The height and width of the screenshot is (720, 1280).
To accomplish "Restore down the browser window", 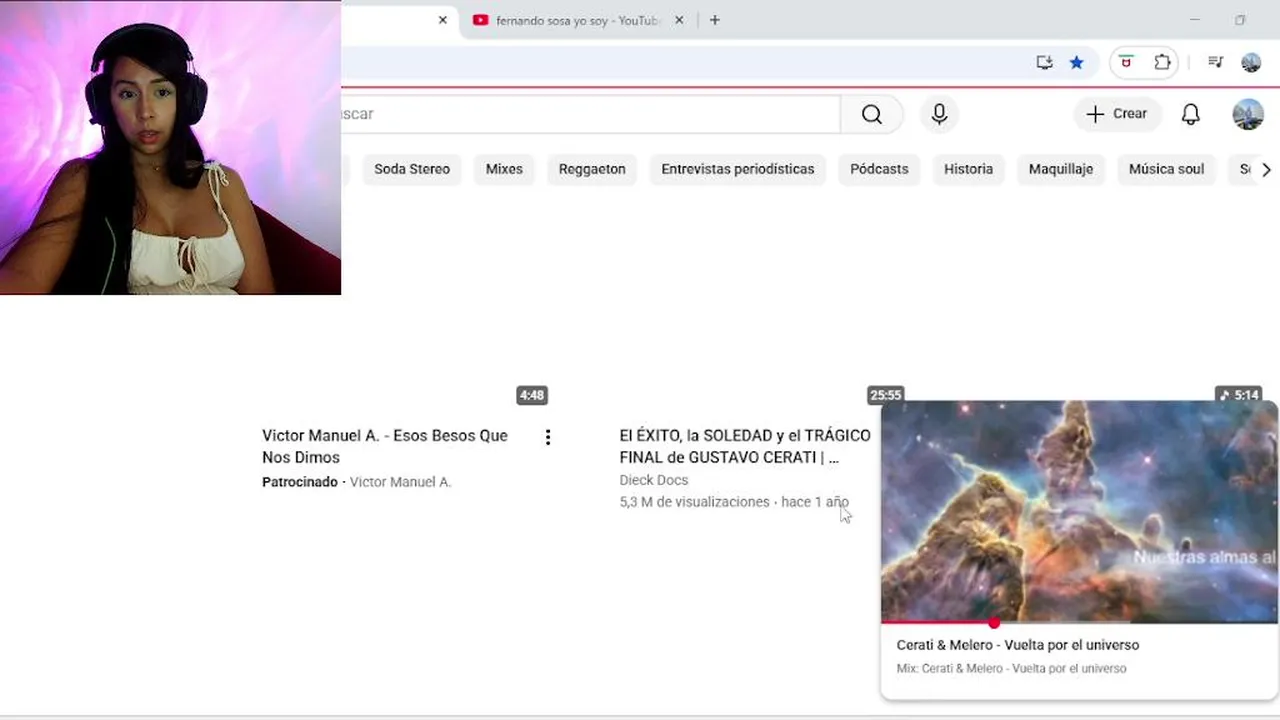I will point(1240,20).
